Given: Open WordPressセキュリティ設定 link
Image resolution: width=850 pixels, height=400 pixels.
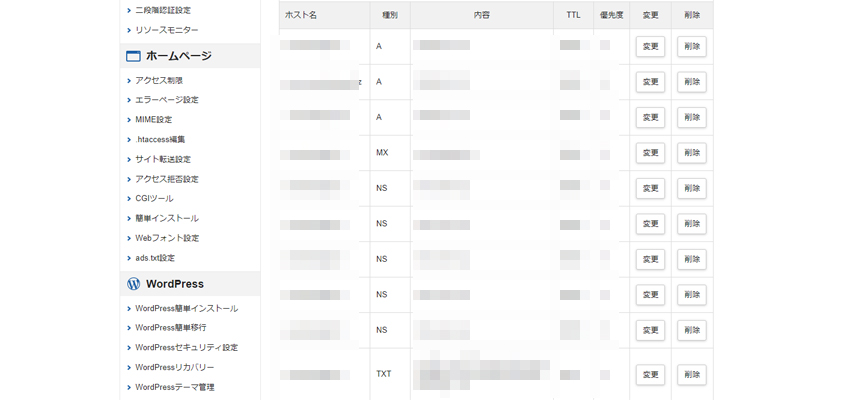Looking at the screenshot, I should (187, 347).
